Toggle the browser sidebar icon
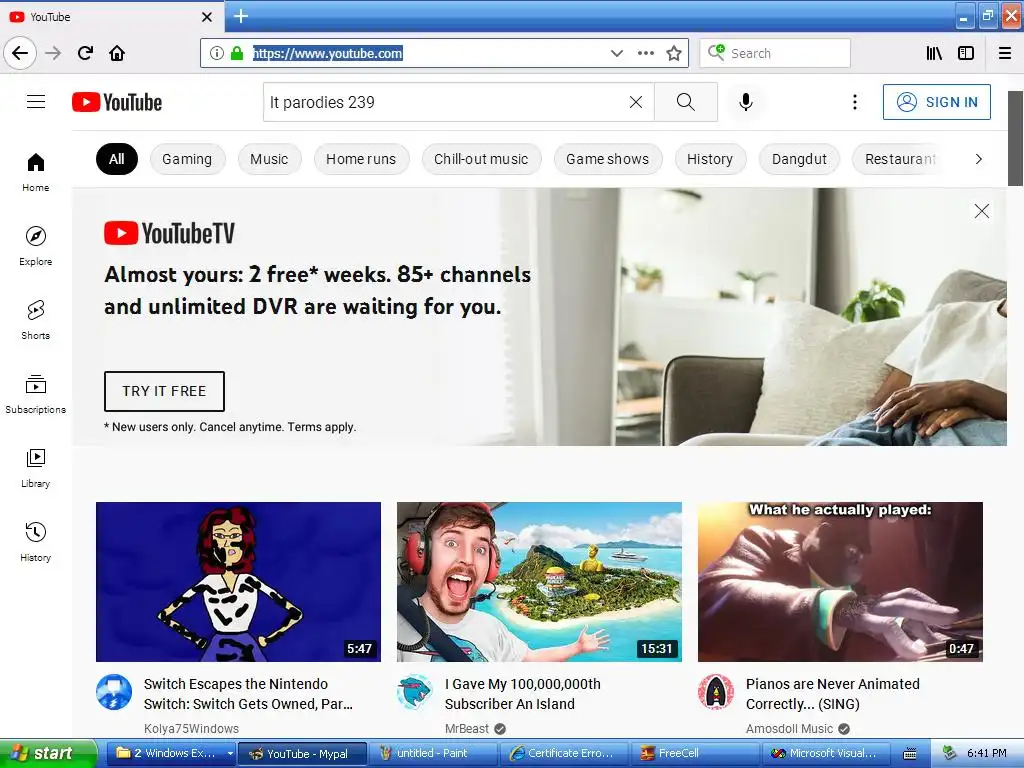Viewport: 1024px width, 768px height. tap(966, 53)
